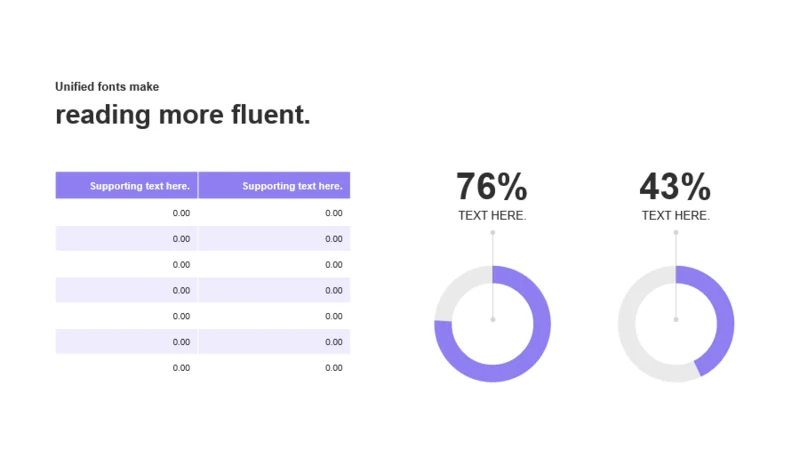This screenshot has height=450, width=800.
Task: Select last row 0.00 cell in left column
Action: 127,368
